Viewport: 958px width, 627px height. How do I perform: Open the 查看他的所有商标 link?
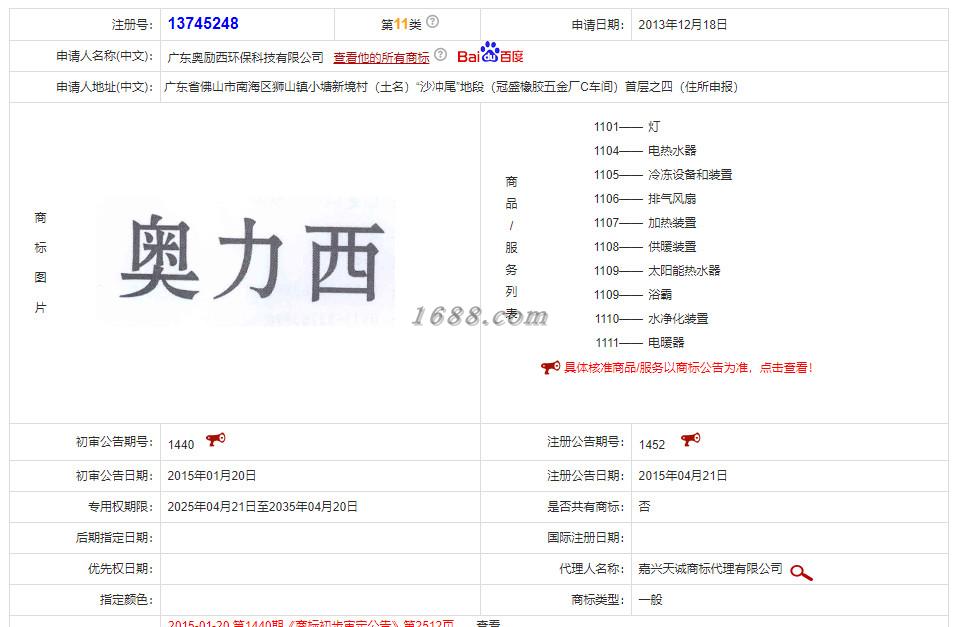tap(381, 57)
